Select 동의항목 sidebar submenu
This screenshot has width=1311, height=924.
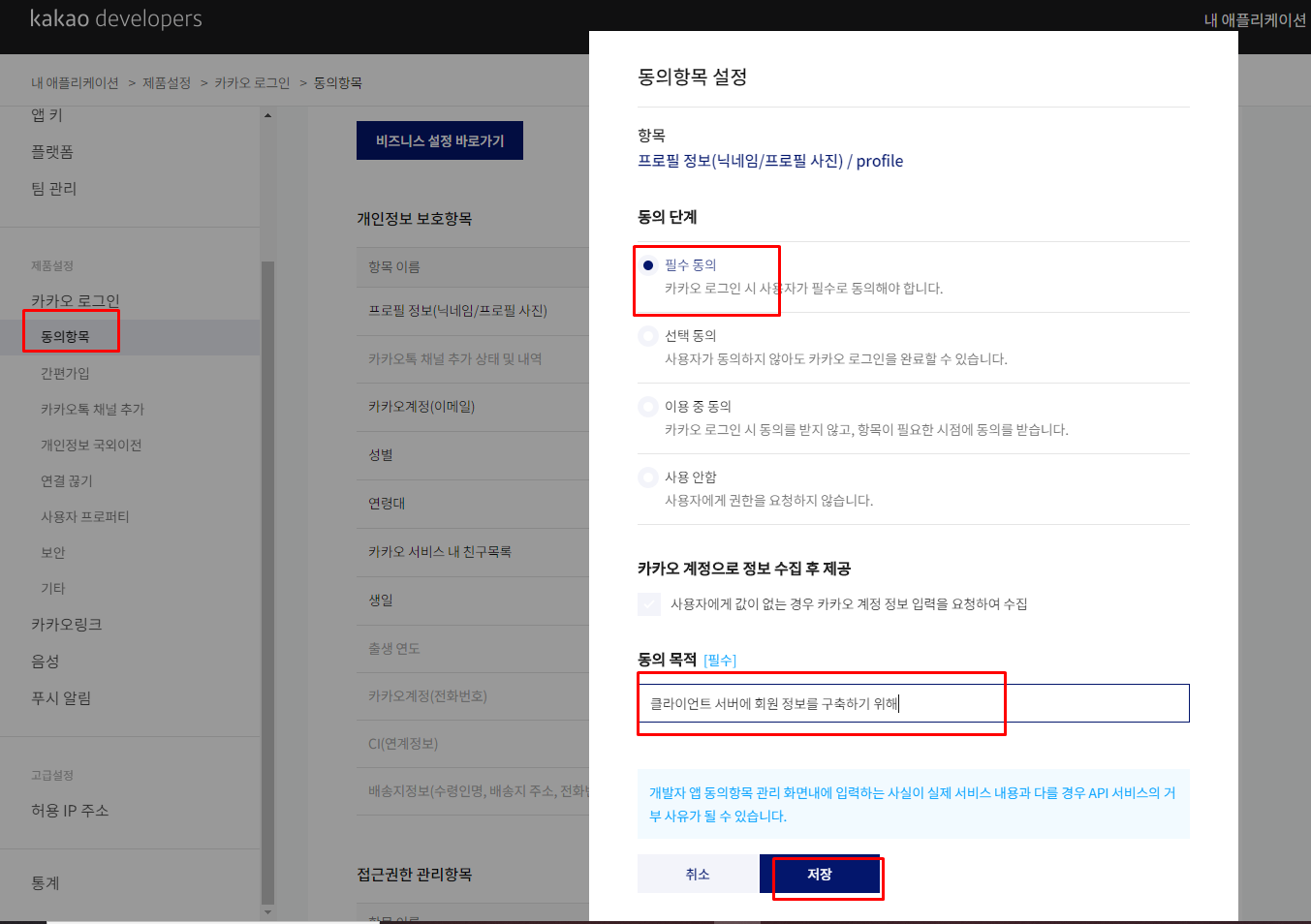tap(65, 337)
